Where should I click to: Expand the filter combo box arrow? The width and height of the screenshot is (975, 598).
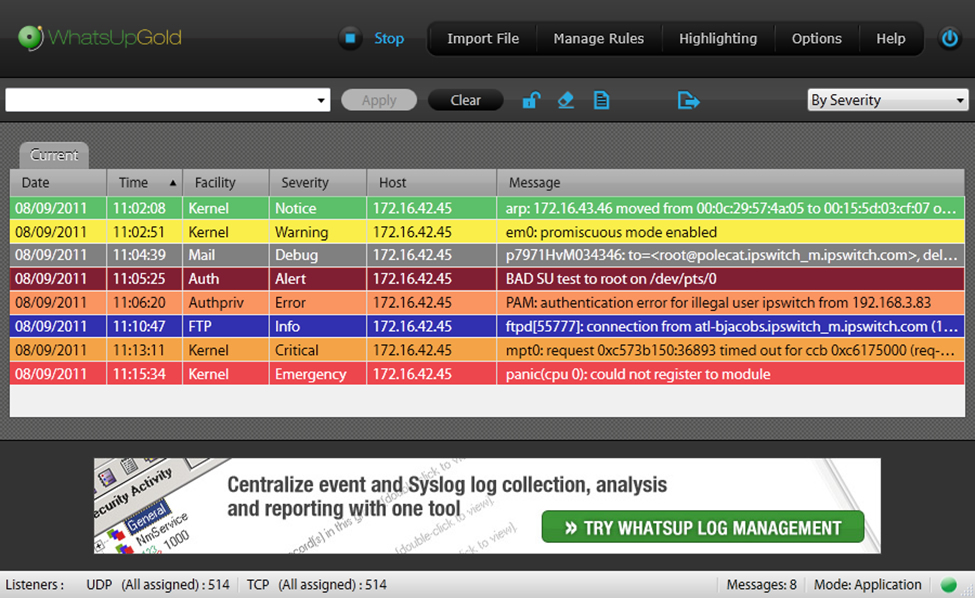[321, 100]
